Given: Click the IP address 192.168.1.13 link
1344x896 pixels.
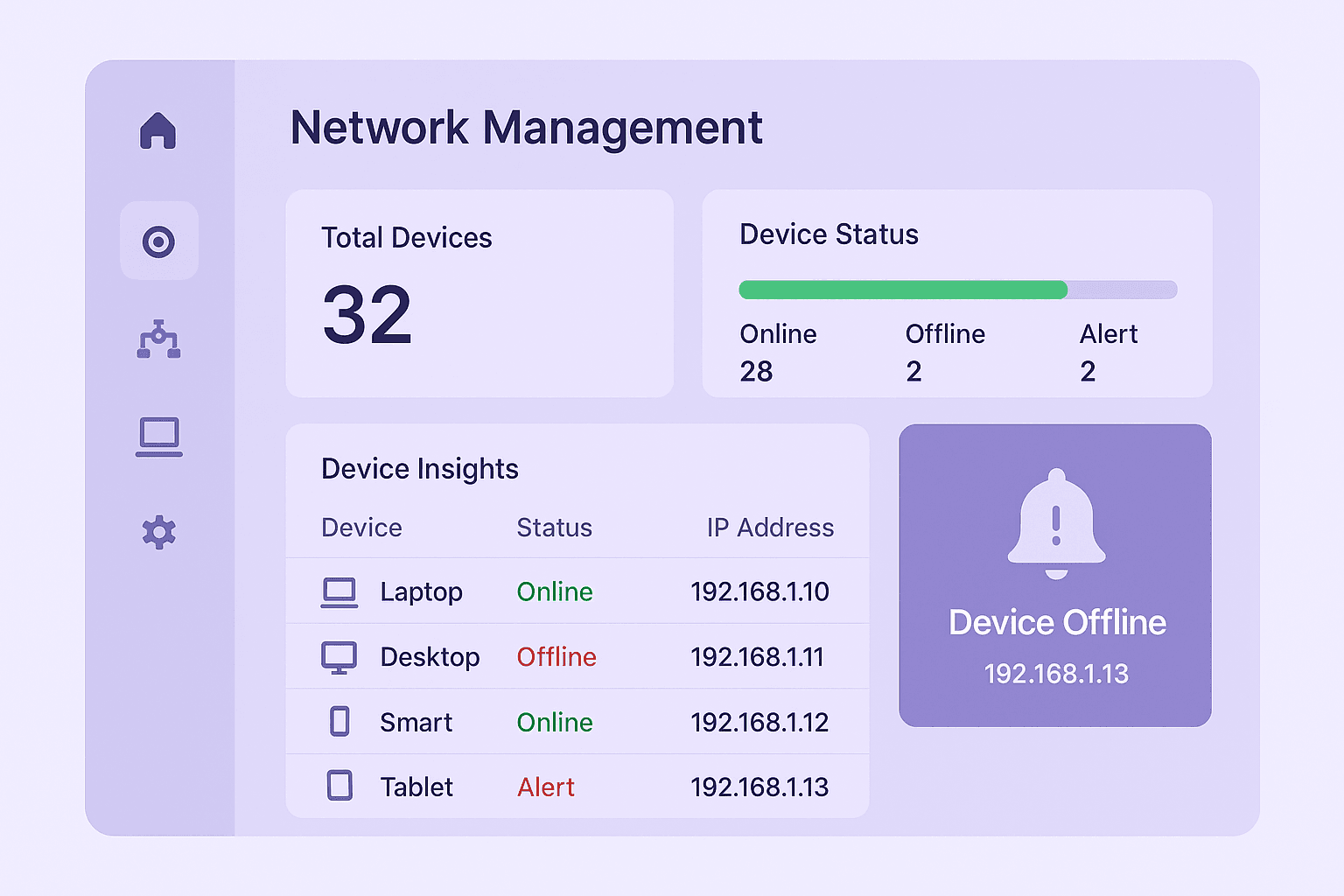Looking at the screenshot, I should pyautogui.click(x=1055, y=674).
